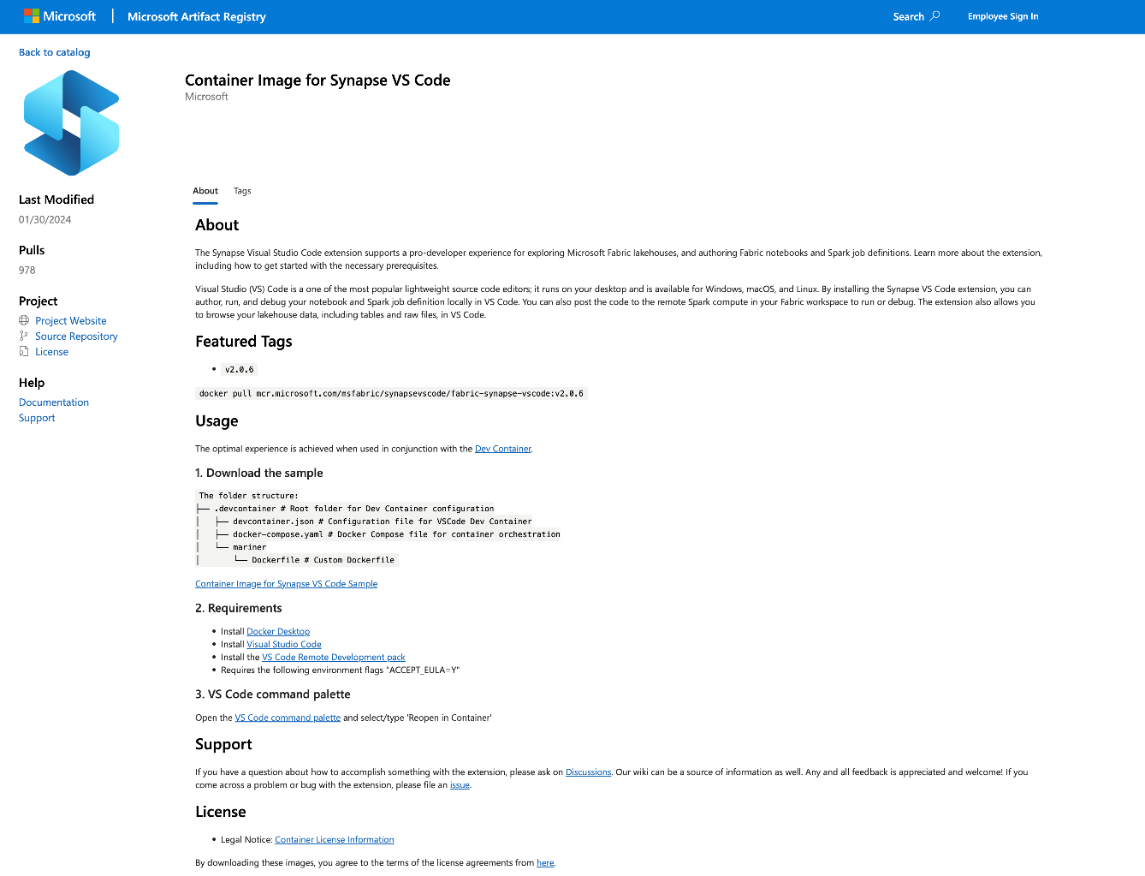Image resolution: width=1145 pixels, height=876 pixels.
Task: Click the branch icon beside Source Repository
Action: click(24, 336)
